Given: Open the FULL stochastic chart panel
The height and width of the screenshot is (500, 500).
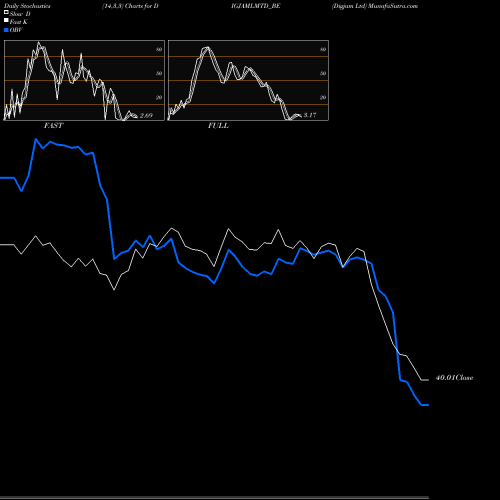Looking at the screenshot, I should pyautogui.click(x=248, y=80).
